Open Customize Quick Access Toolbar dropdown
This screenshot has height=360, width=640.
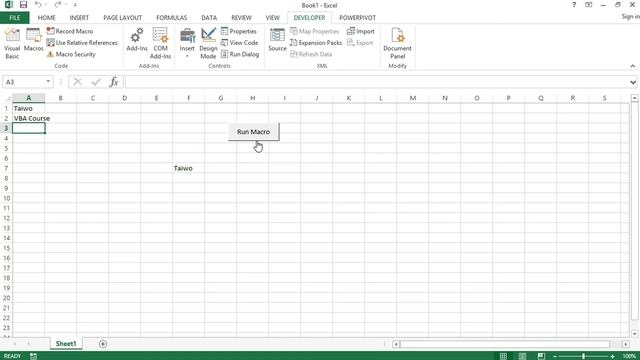[75, 5]
